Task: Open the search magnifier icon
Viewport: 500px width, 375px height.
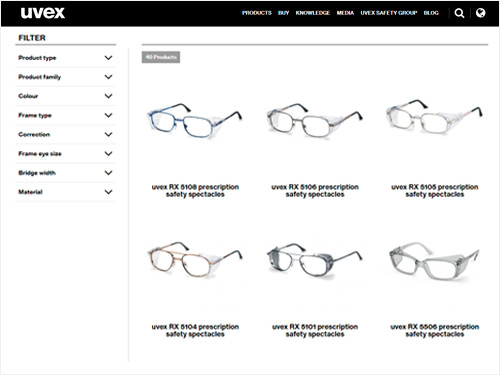Action: (x=459, y=13)
